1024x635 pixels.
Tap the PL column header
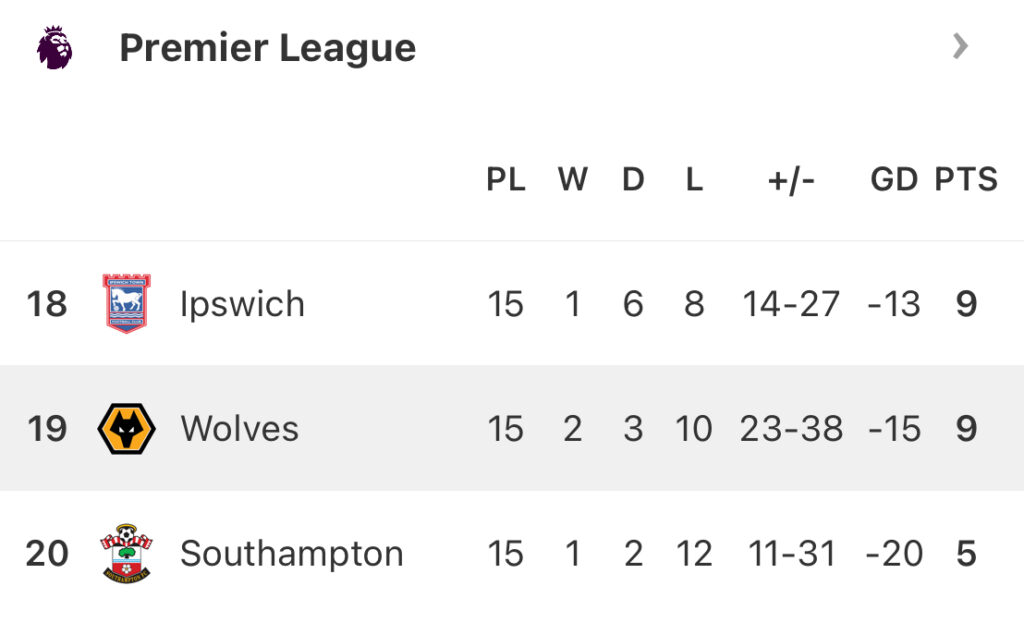point(506,179)
